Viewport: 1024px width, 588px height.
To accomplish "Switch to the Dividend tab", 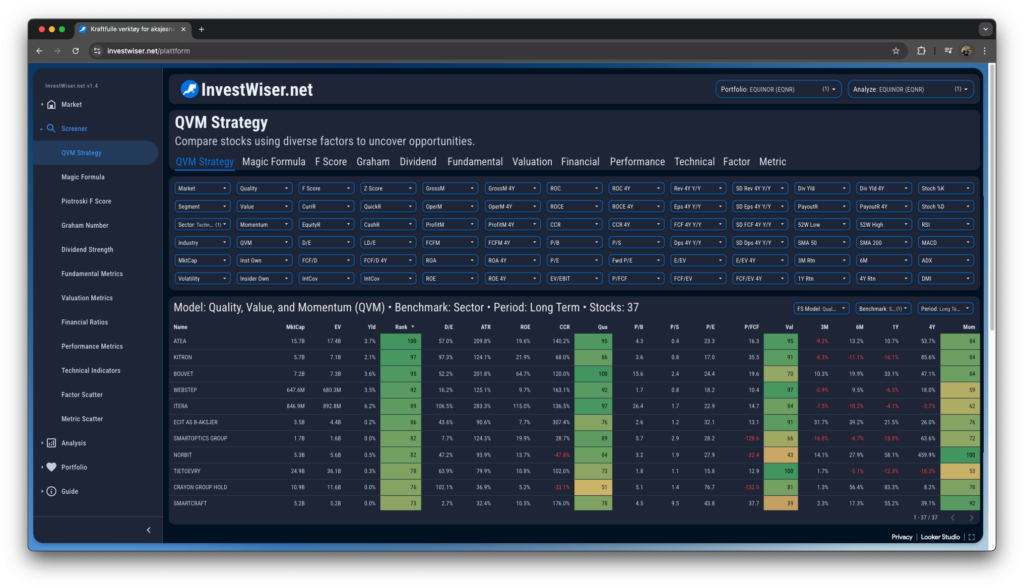I will coord(418,162).
